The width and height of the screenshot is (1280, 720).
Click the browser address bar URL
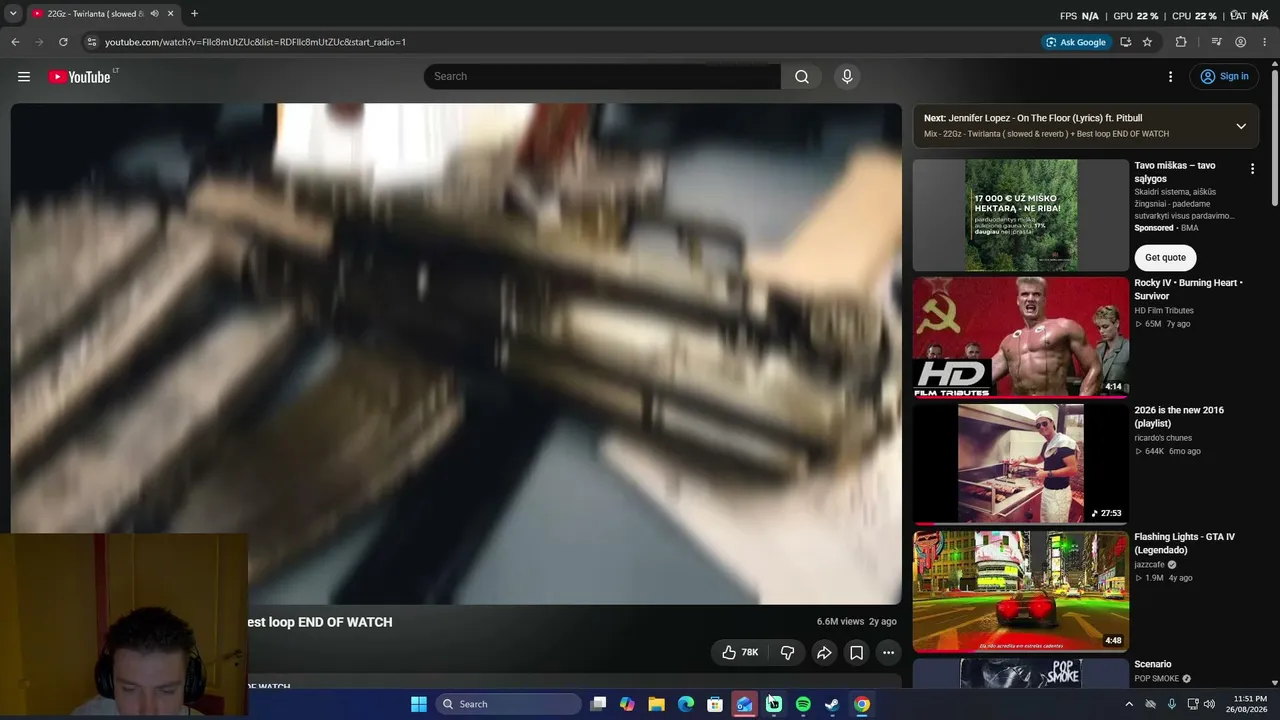255,42
